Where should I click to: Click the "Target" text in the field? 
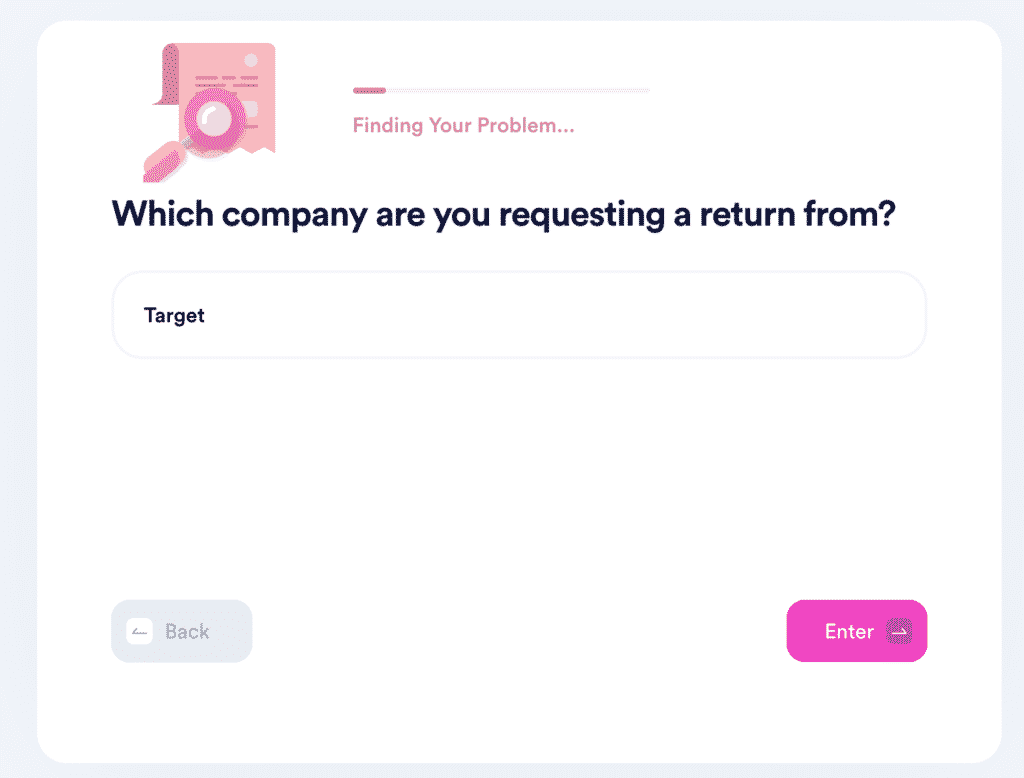174,315
